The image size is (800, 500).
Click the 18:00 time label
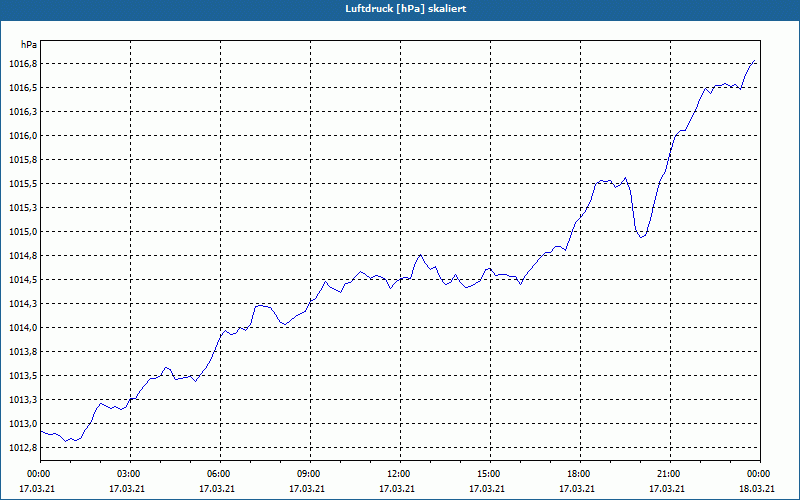click(x=580, y=474)
